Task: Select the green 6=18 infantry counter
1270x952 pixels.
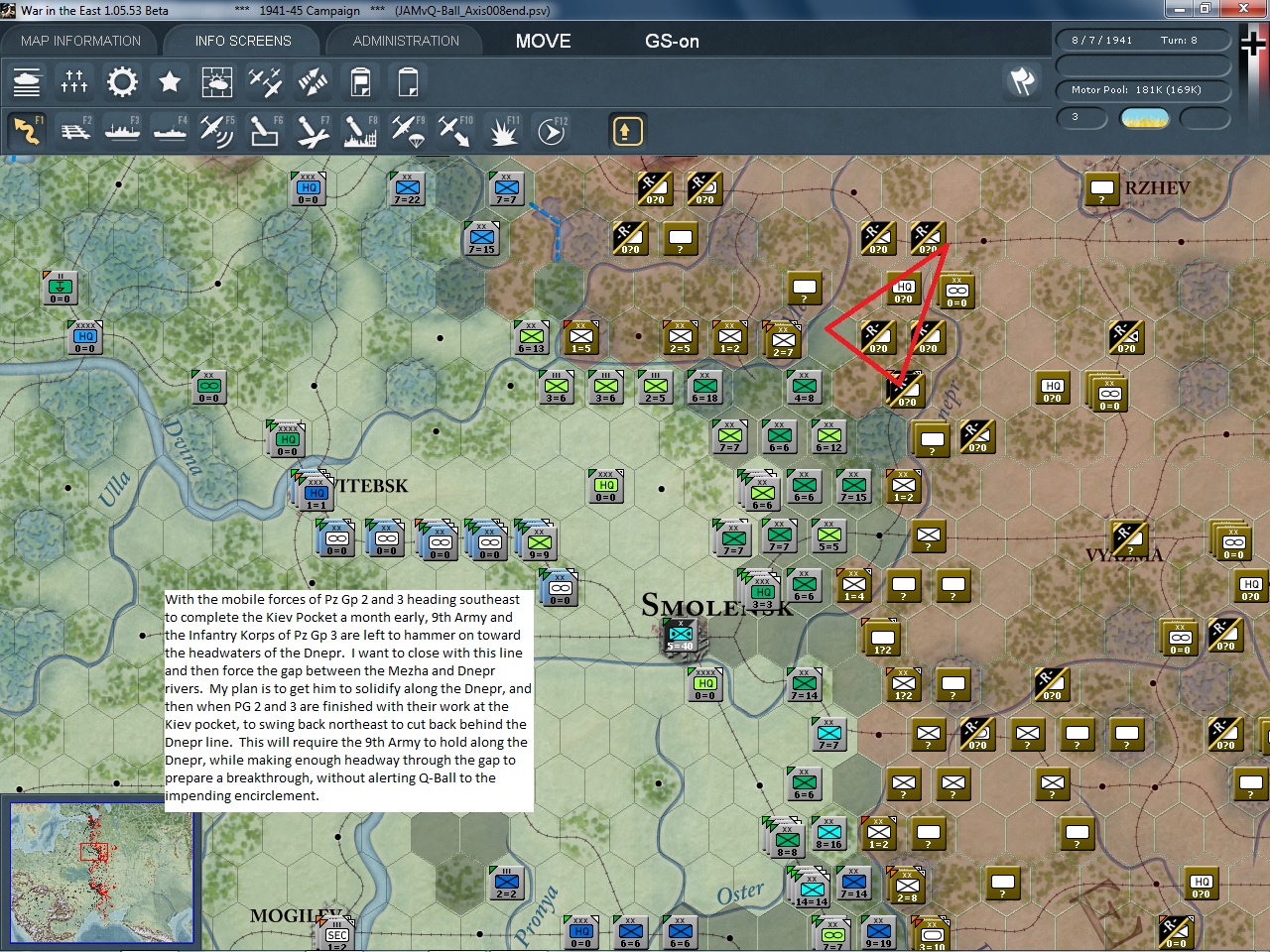Action: 704,387
